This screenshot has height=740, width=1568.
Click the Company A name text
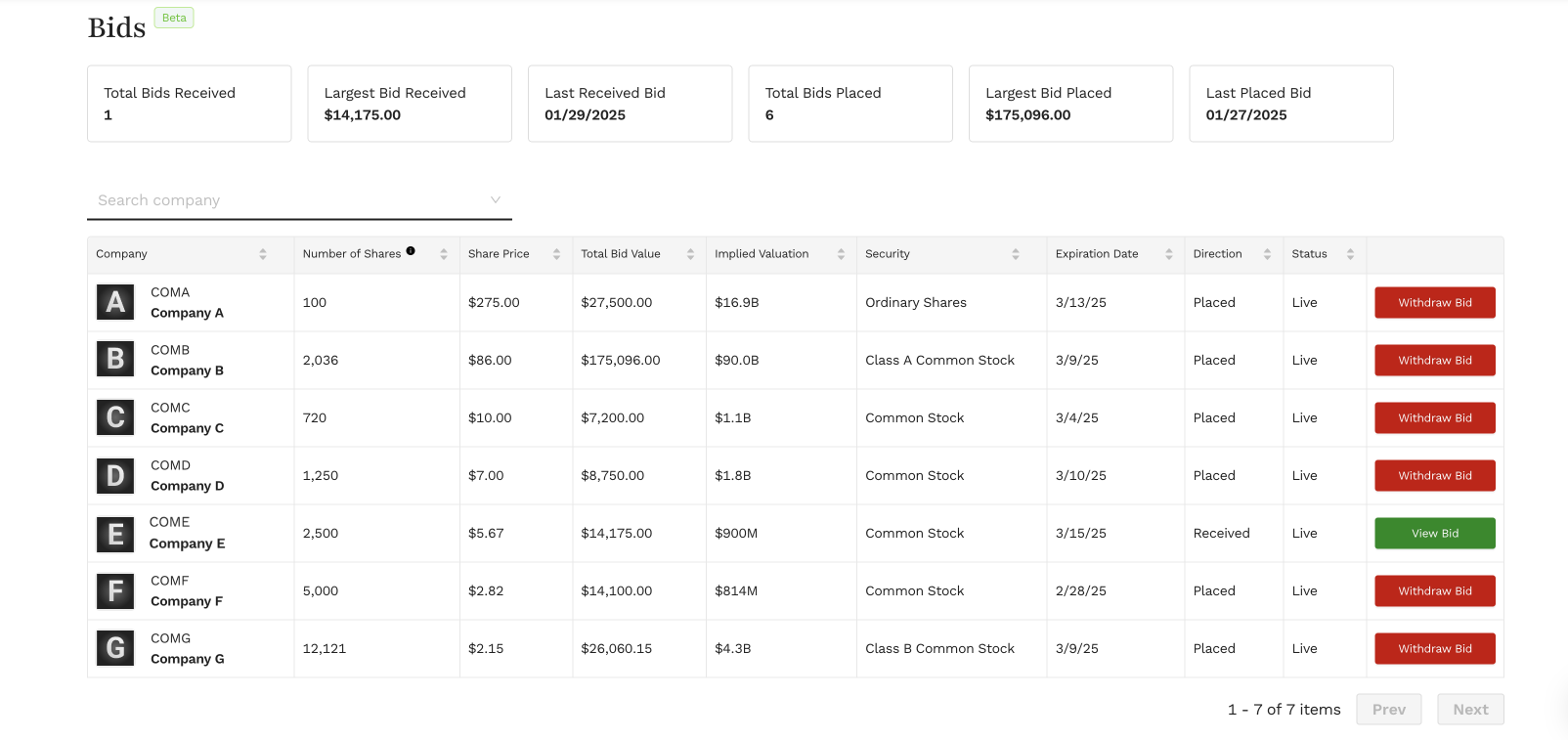(x=187, y=313)
